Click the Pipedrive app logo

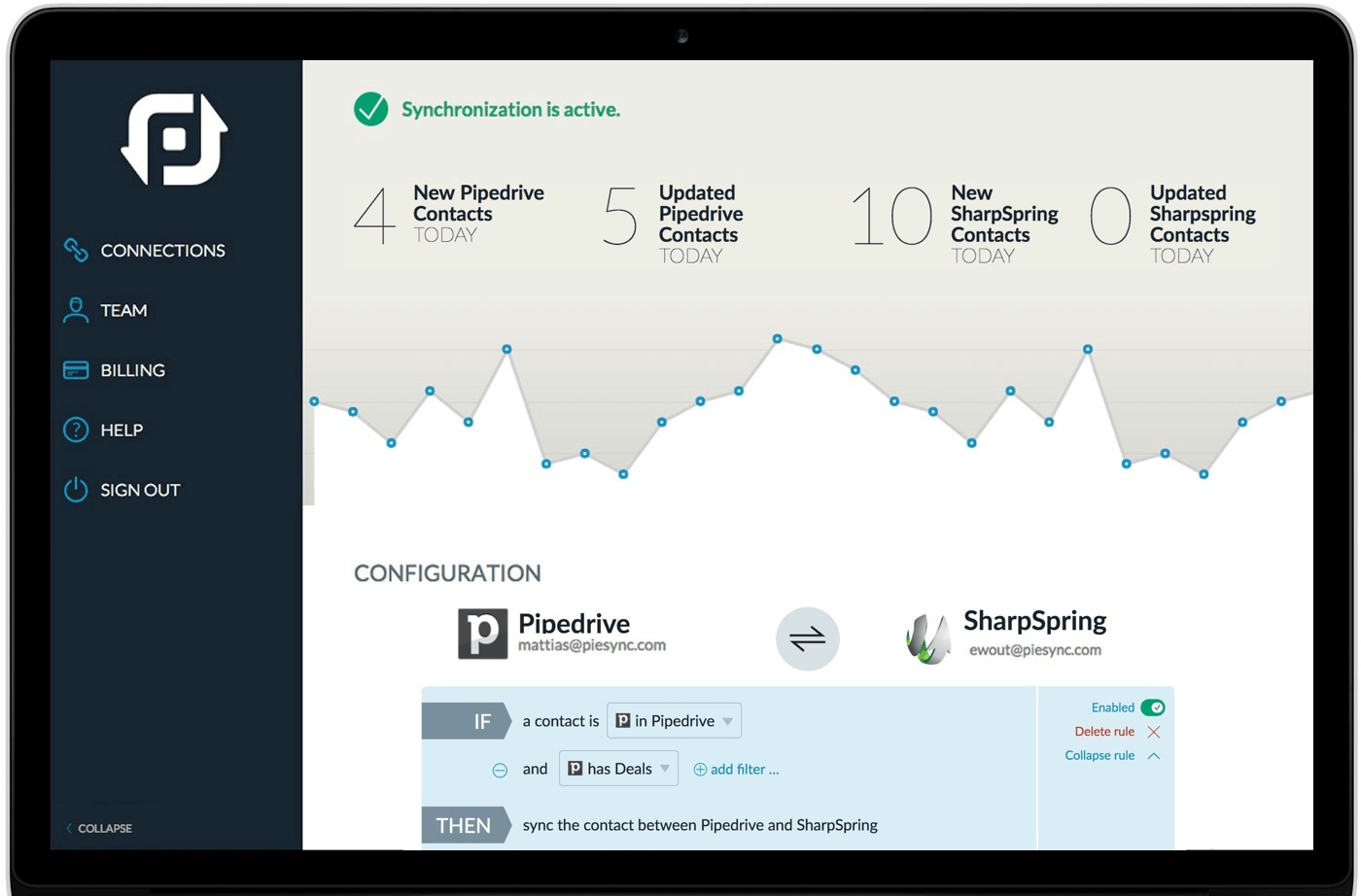(x=482, y=634)
